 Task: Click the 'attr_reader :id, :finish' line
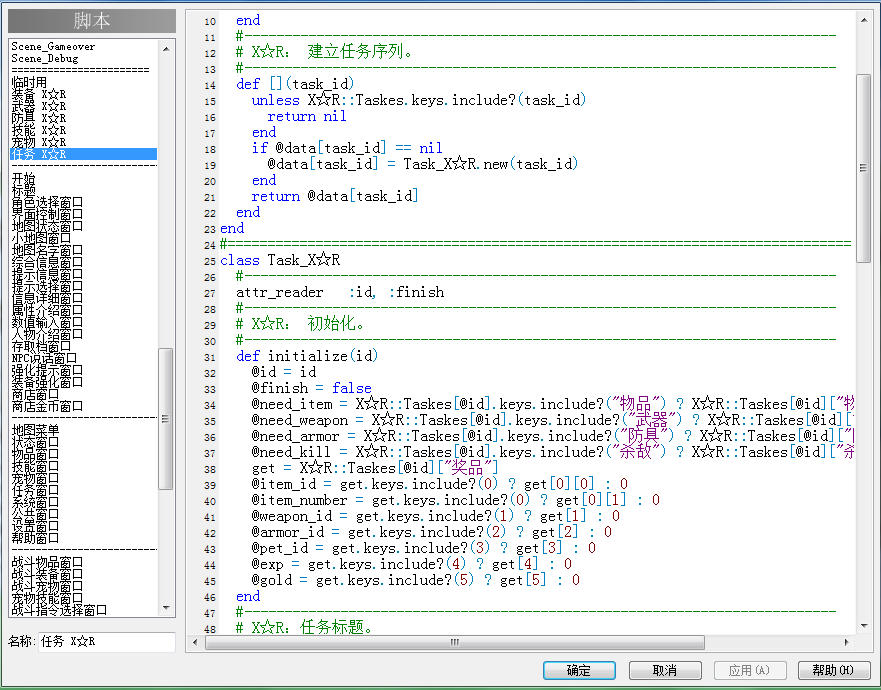[340, 292]
